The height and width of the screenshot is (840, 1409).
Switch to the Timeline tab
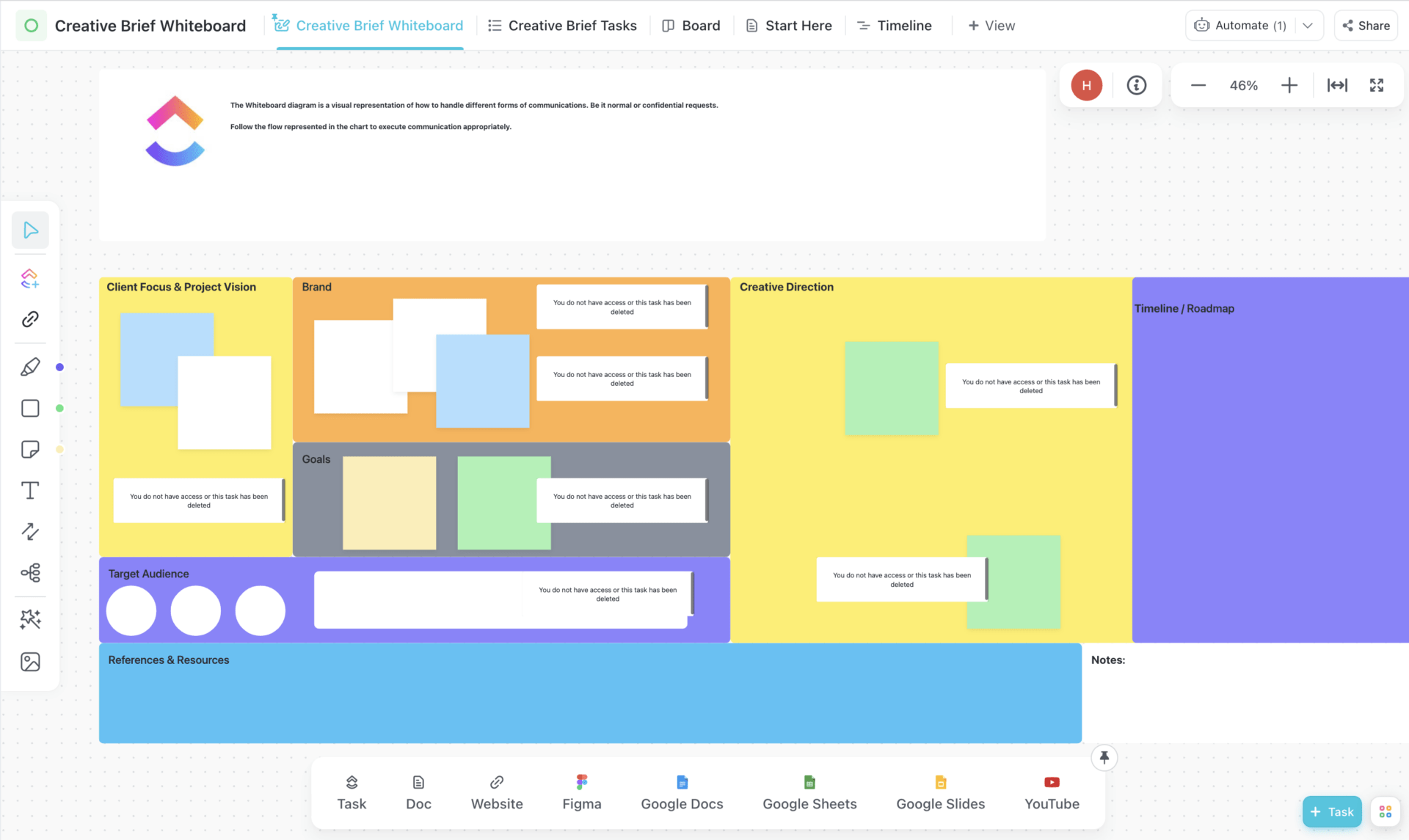901,25
